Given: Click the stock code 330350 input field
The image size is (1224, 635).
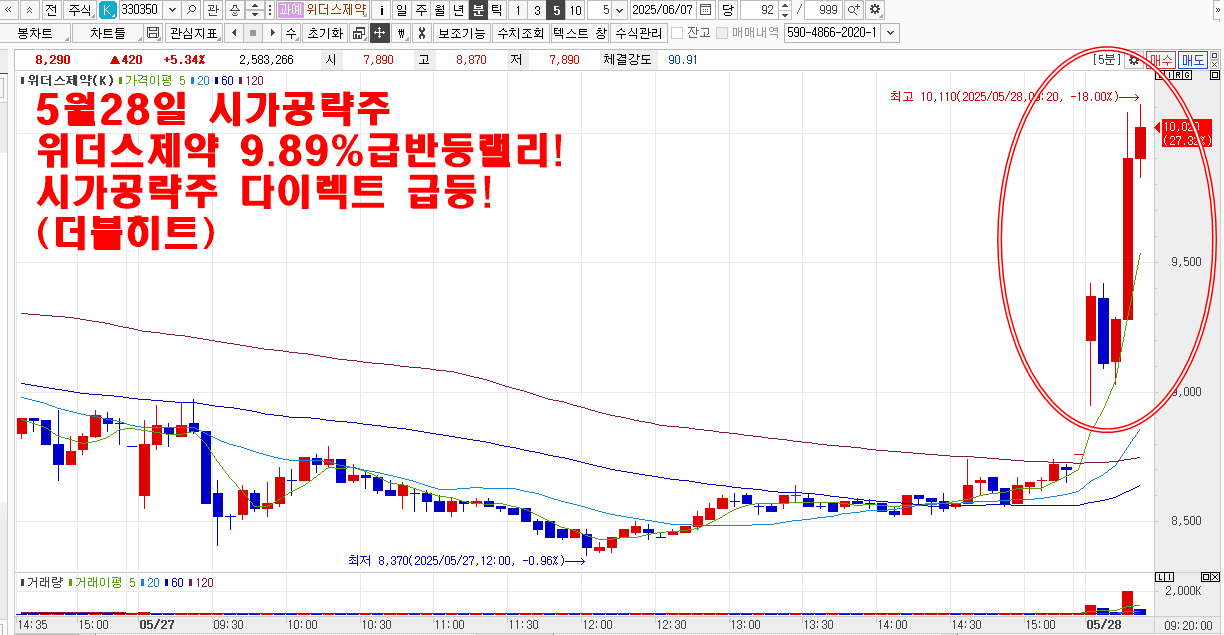Looking at the screenshot, I should click(141, 10).
